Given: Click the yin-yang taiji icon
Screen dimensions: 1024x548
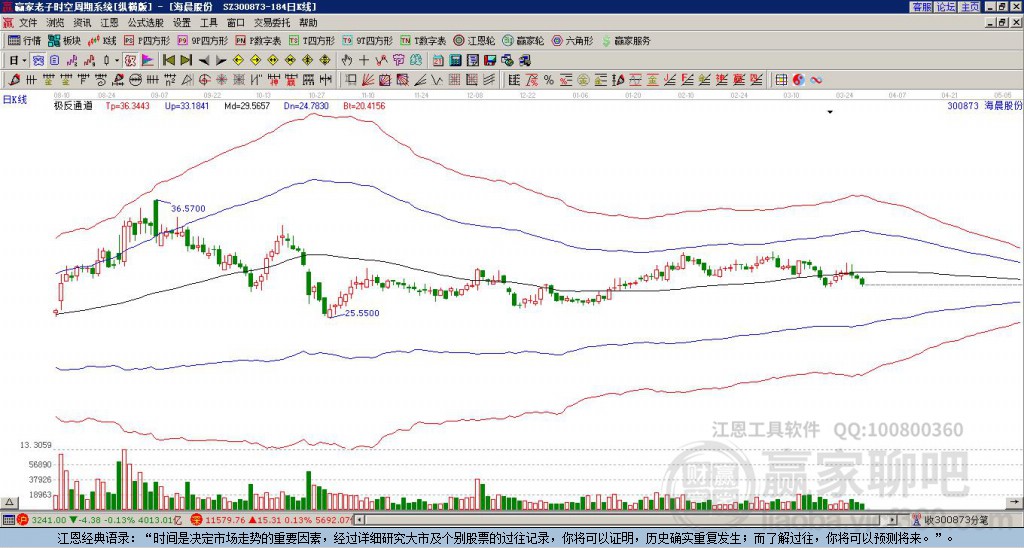Looking at the screenshot, I should click(799, 80).
